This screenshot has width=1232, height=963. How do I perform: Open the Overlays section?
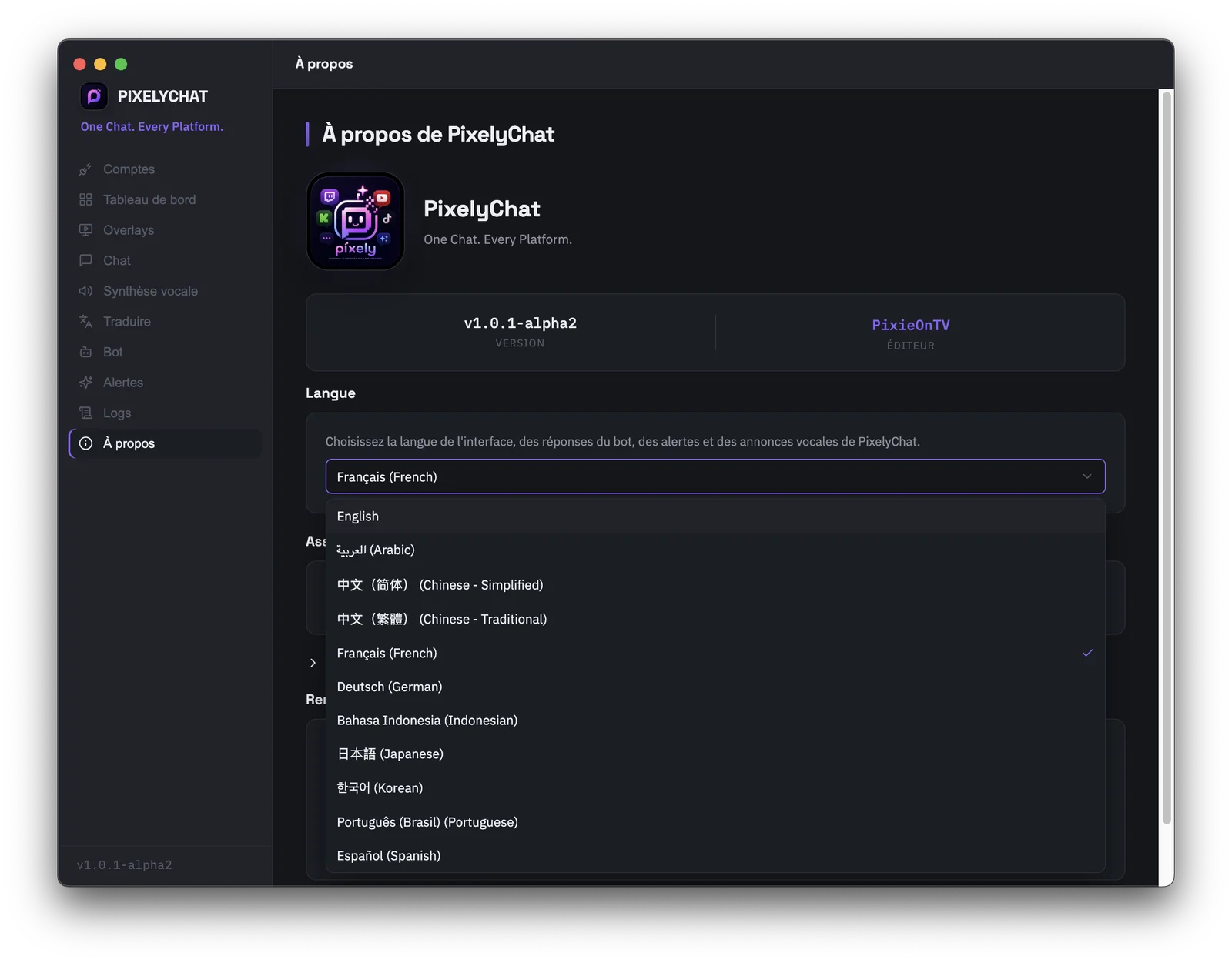[166, 230]
